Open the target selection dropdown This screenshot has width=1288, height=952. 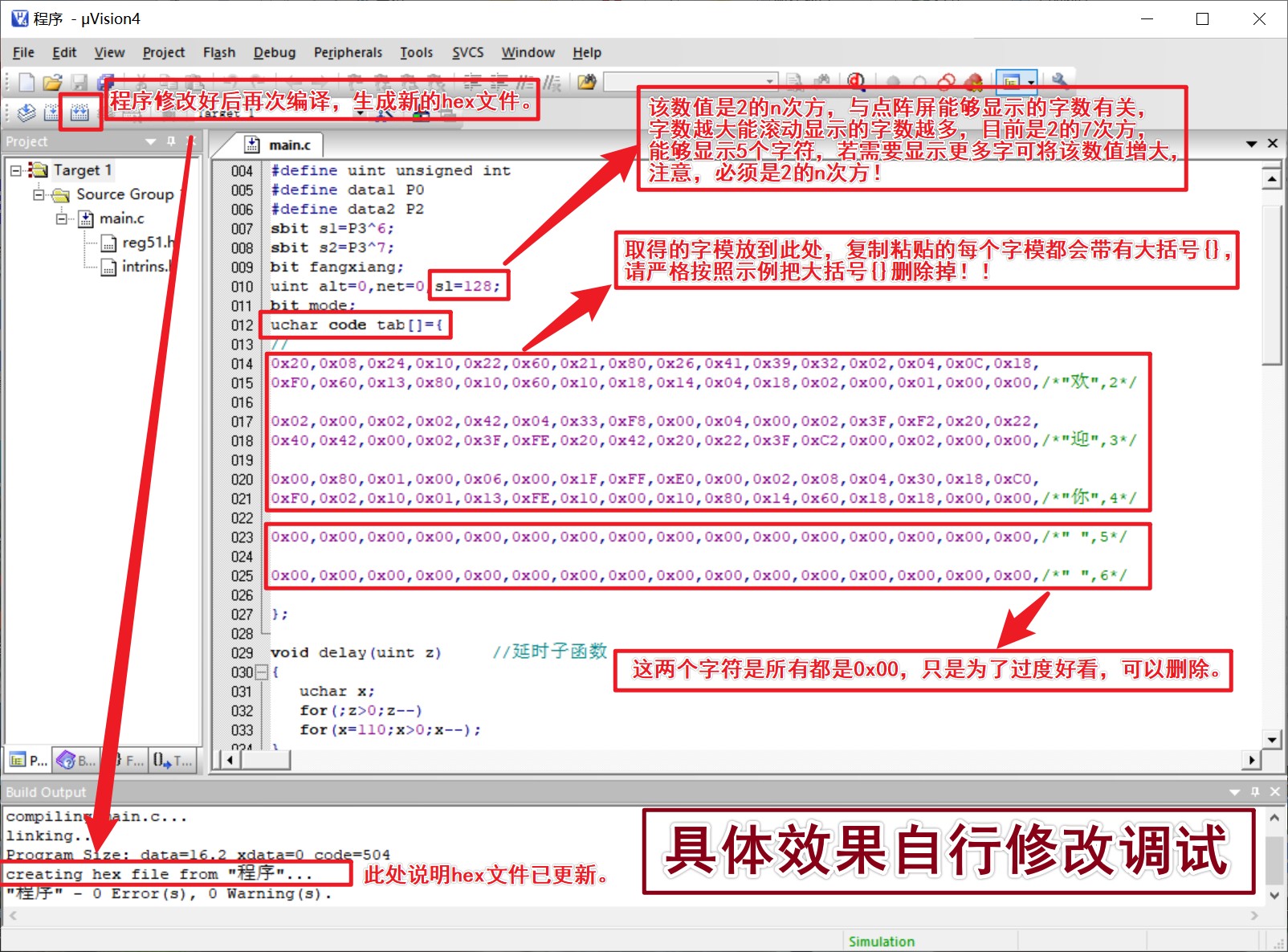tap(361, 112)
